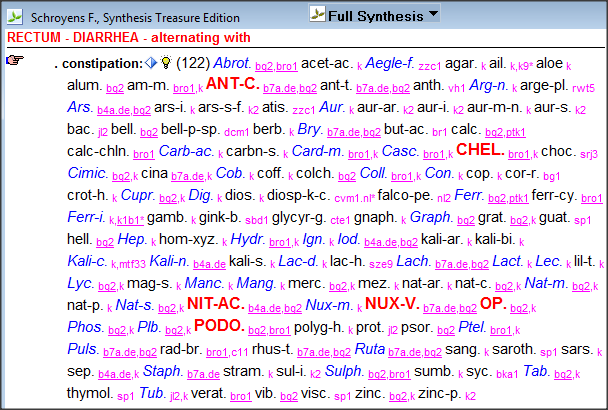Select the remedy Graph.

tap(431, 217)
